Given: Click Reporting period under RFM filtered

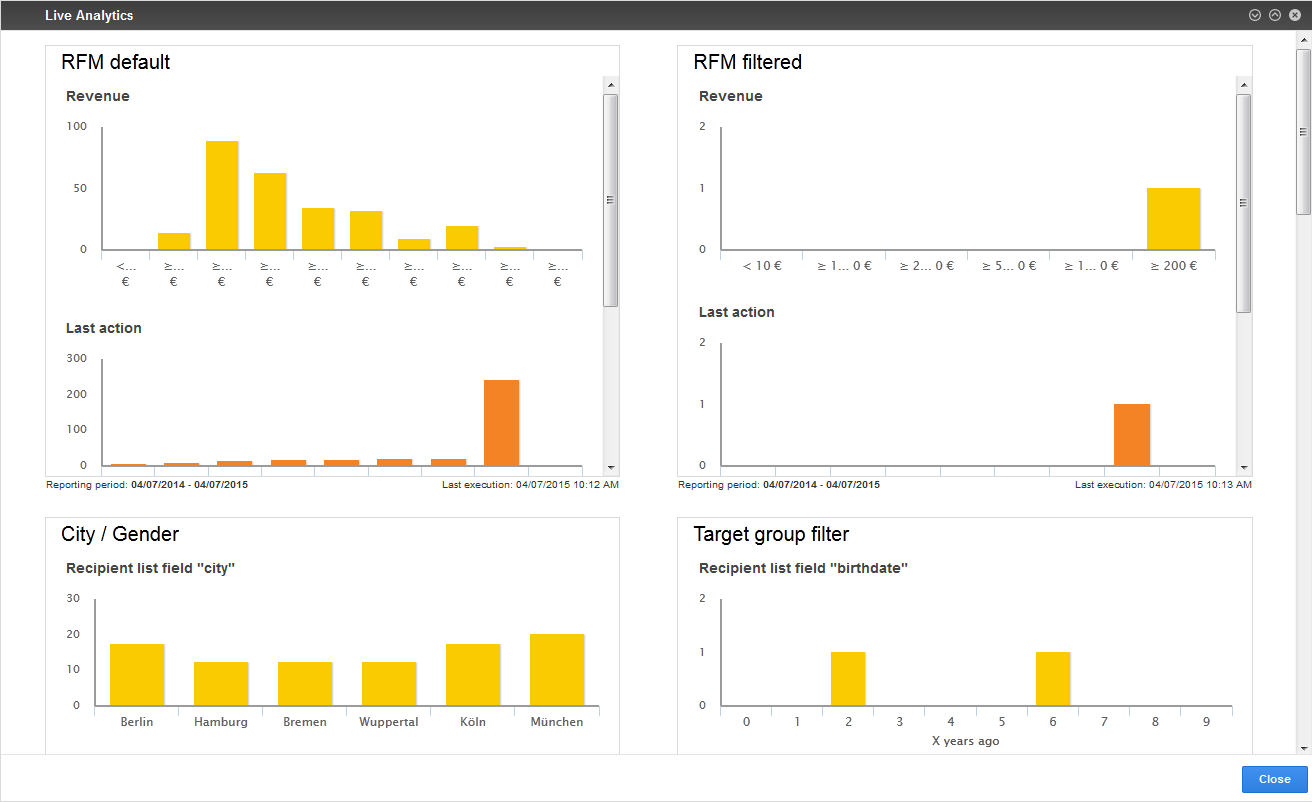Looking at the screenshot, I should coord(779,485).
